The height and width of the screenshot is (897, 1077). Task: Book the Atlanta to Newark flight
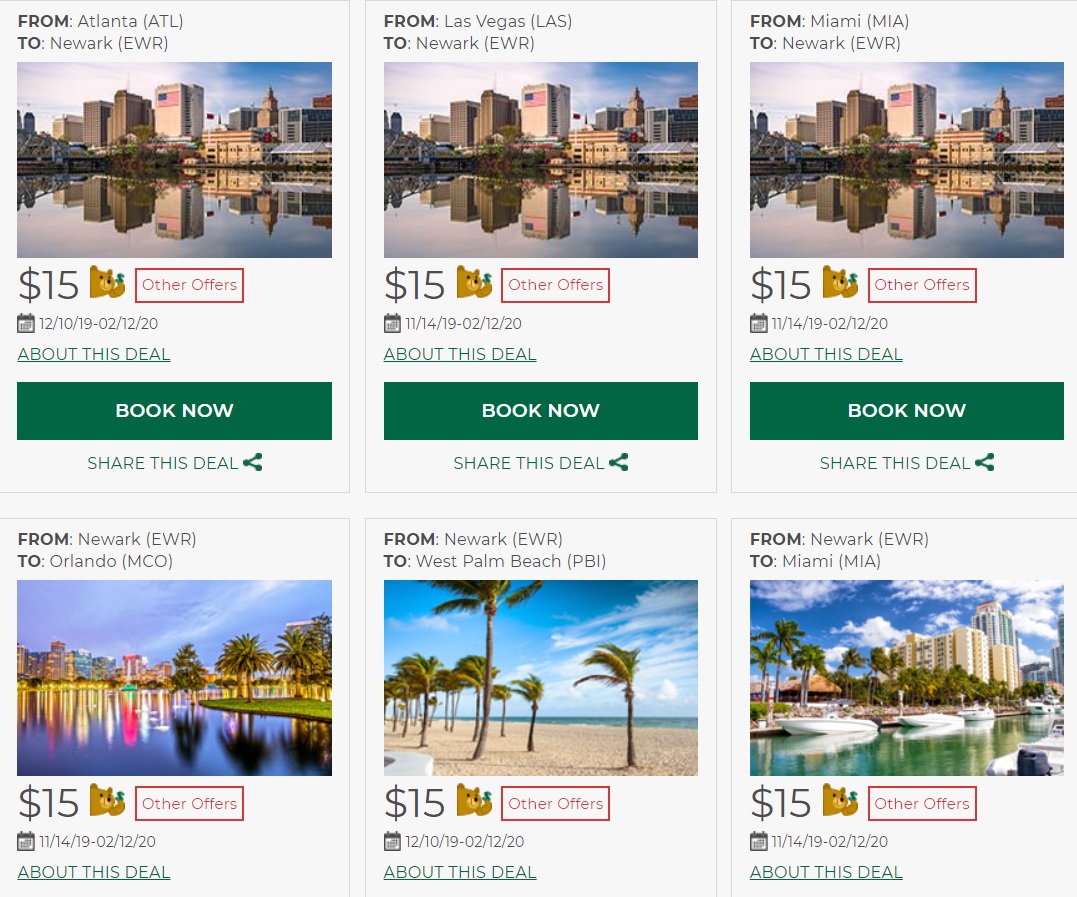[174, 411]
